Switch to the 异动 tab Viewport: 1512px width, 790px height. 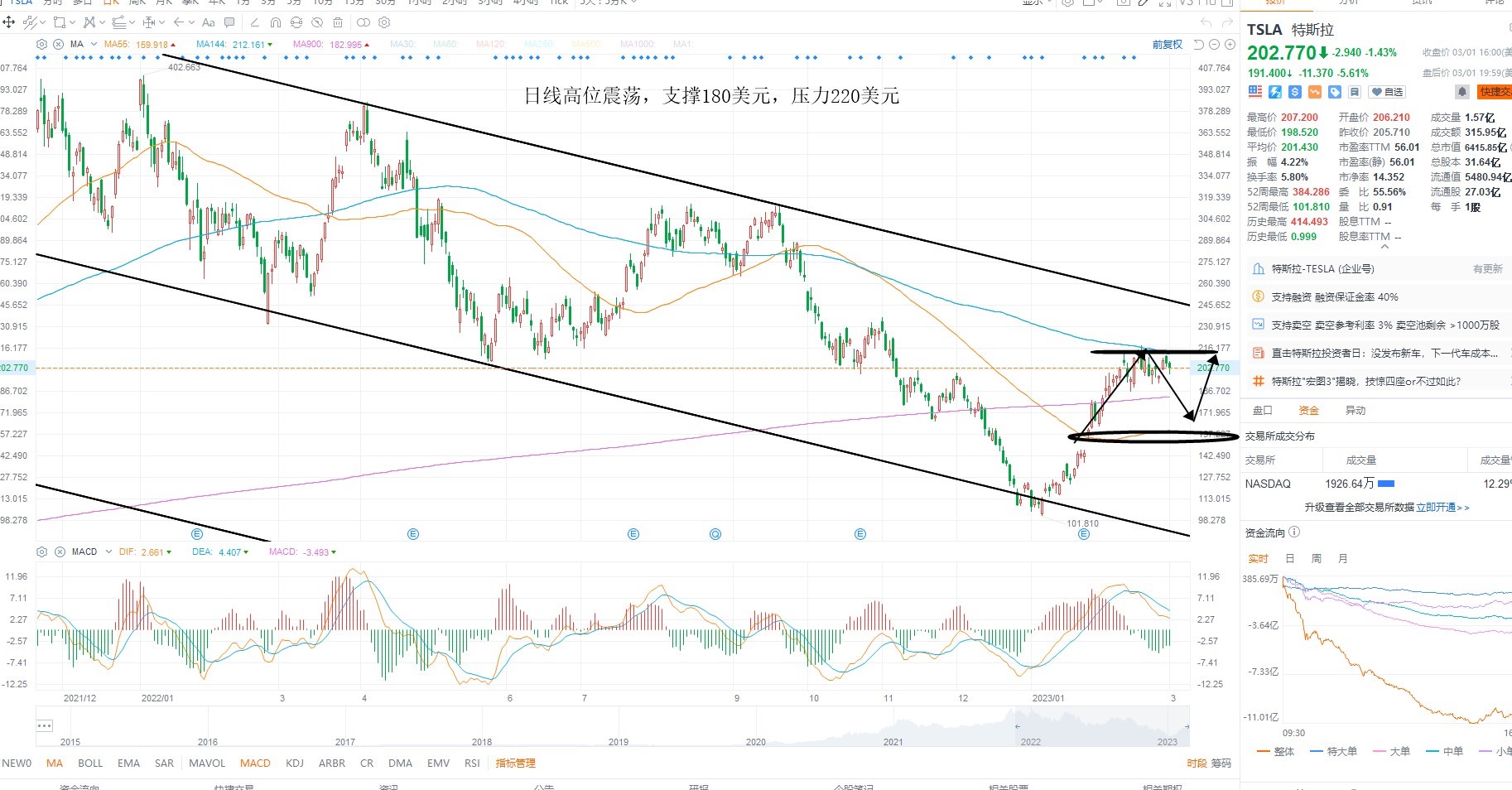(x=1355, y=411)
